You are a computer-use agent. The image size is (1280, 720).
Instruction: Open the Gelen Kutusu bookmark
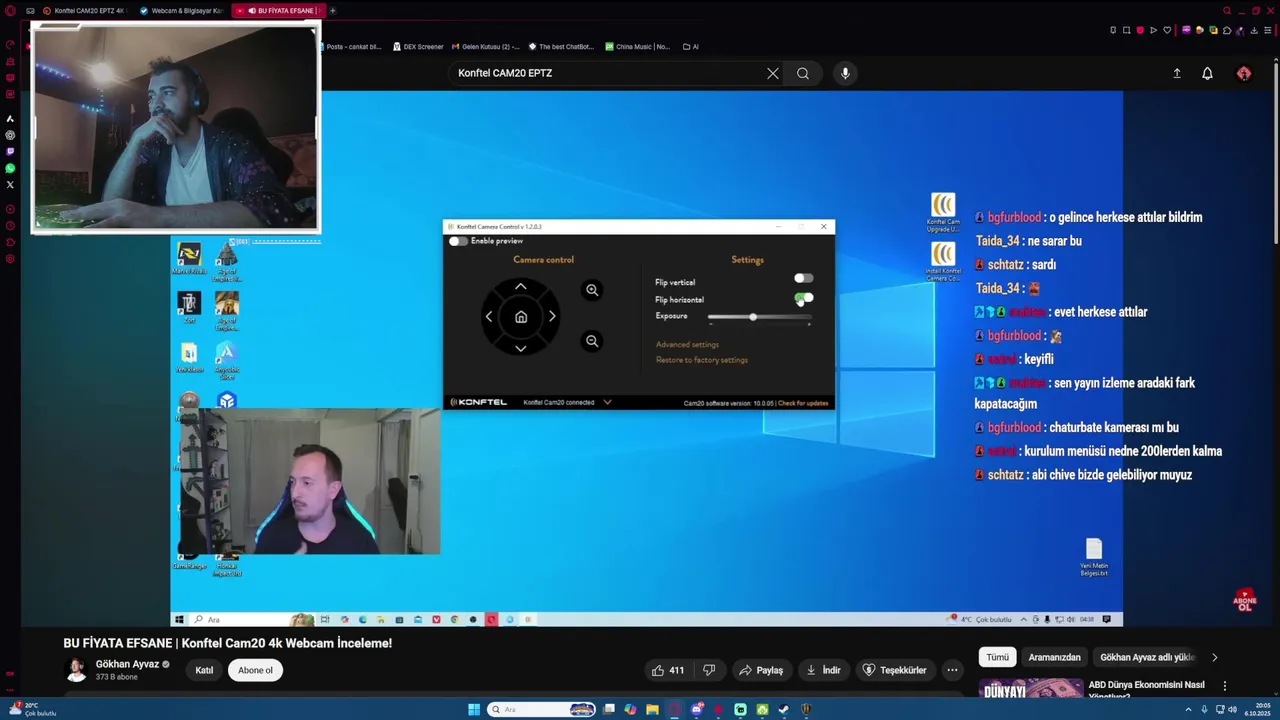click(486, 46)
